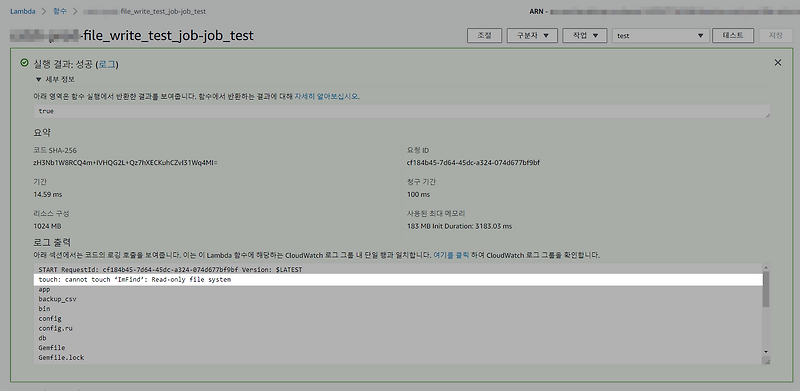Screen dimensions: 800x391
Task: Click the greyed 저장 save button
Action: point(776,35)
